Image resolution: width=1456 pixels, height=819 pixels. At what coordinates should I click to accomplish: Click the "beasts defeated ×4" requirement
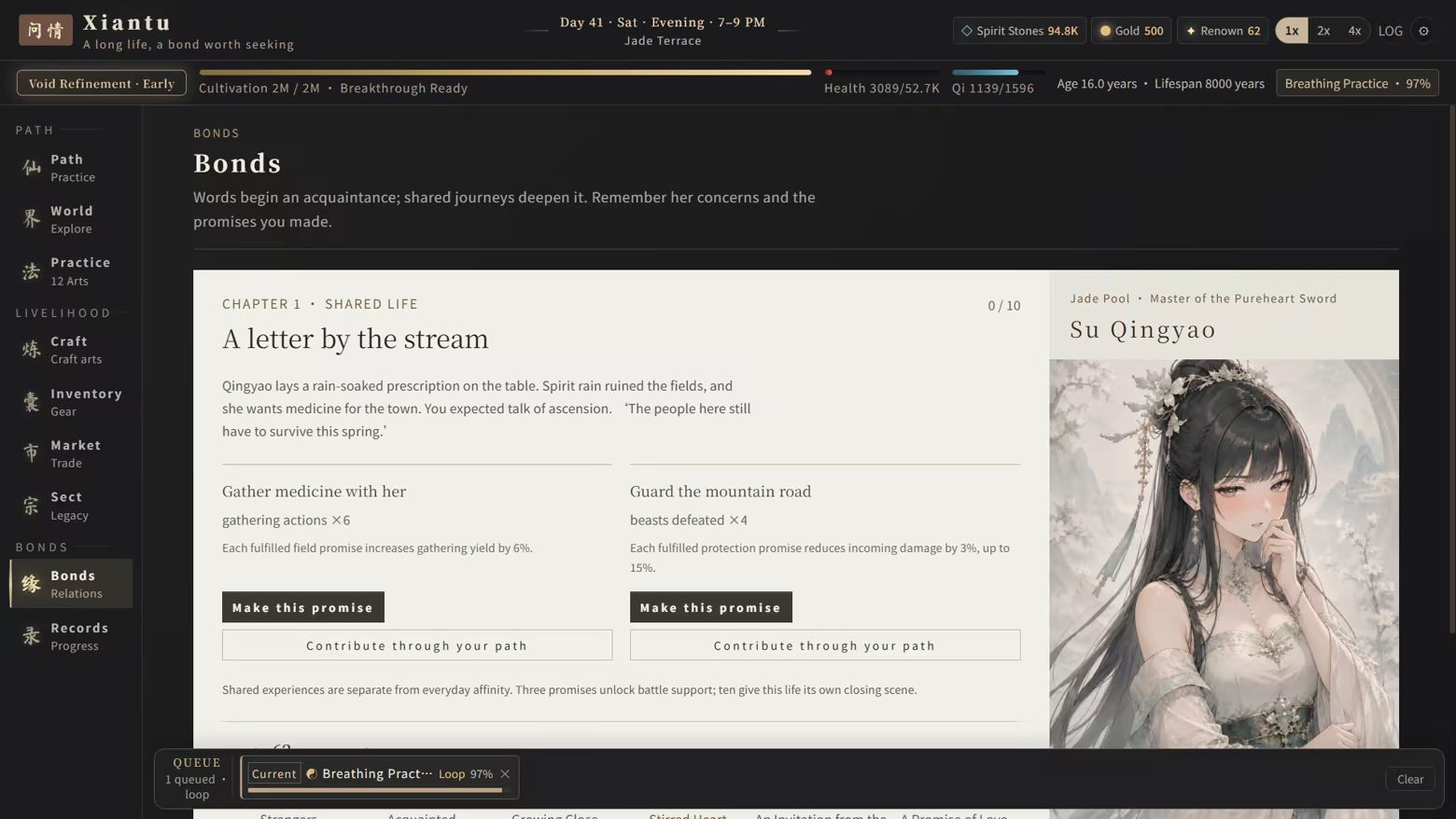(x=689, y=520)
